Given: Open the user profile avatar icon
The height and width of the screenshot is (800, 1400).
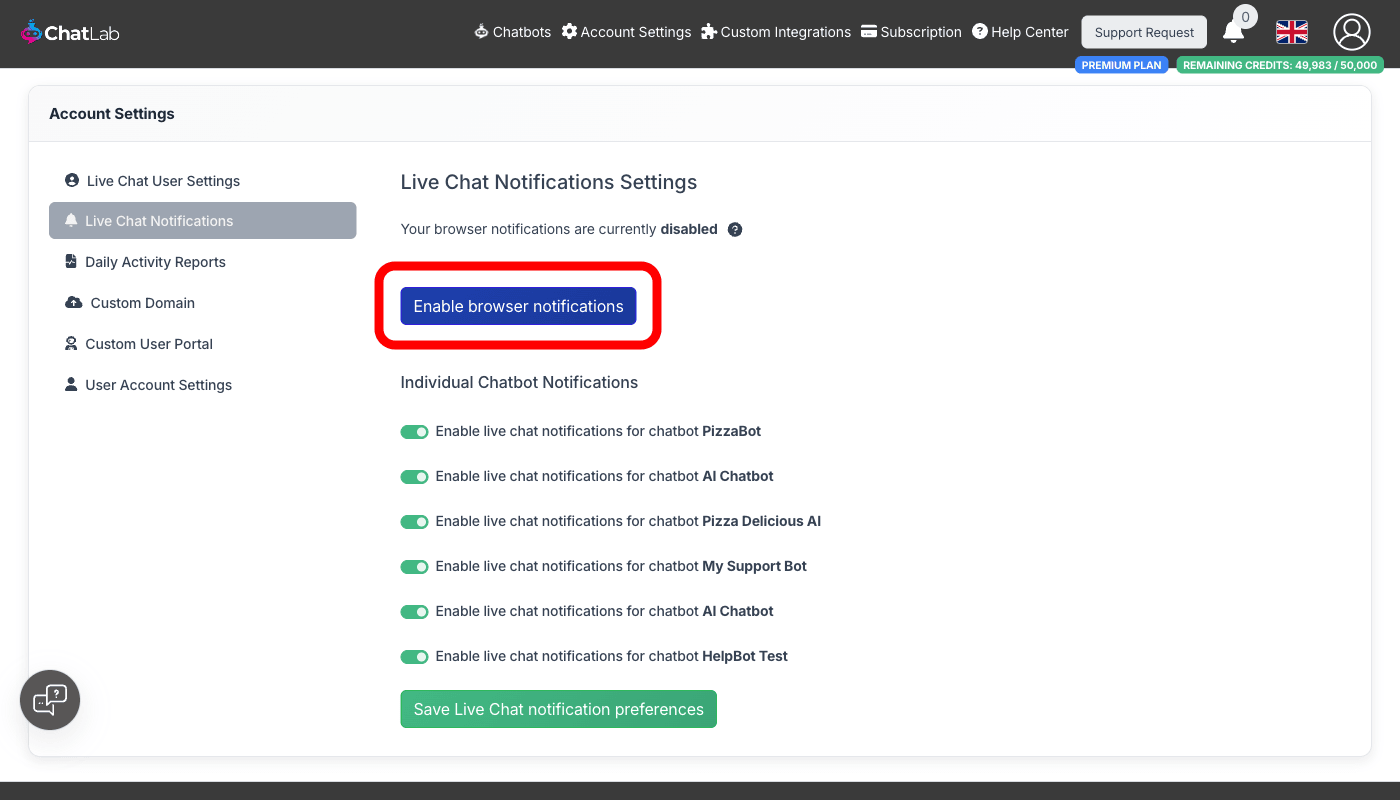Looking at the screenshot, I should click(x=1351, y=32).
